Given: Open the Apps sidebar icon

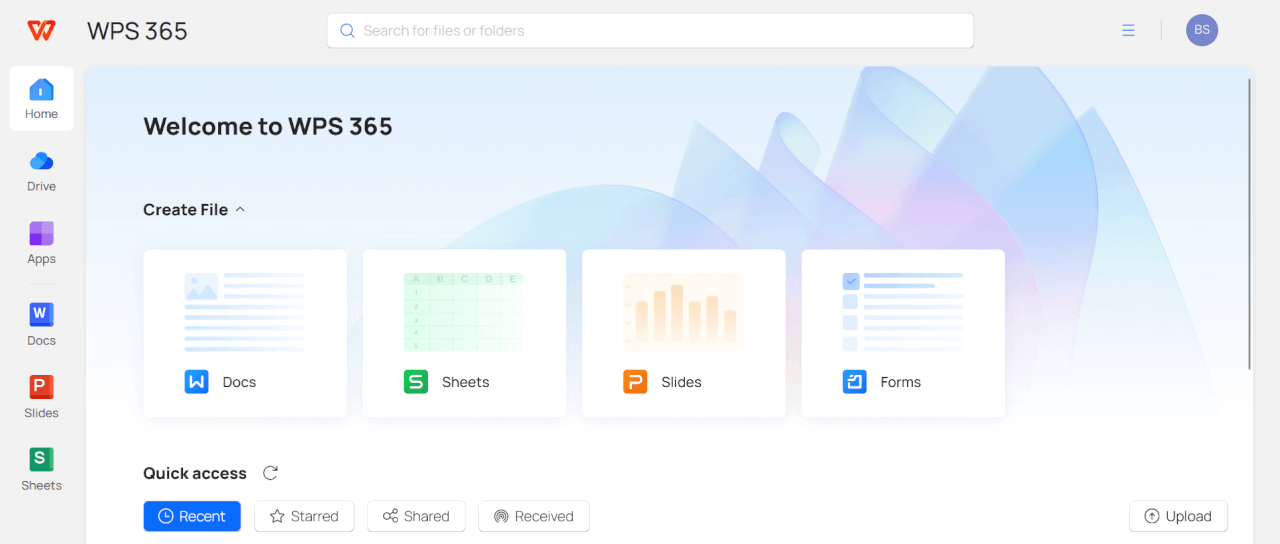Looking at the screenshot, I should (x=41, y=234).
